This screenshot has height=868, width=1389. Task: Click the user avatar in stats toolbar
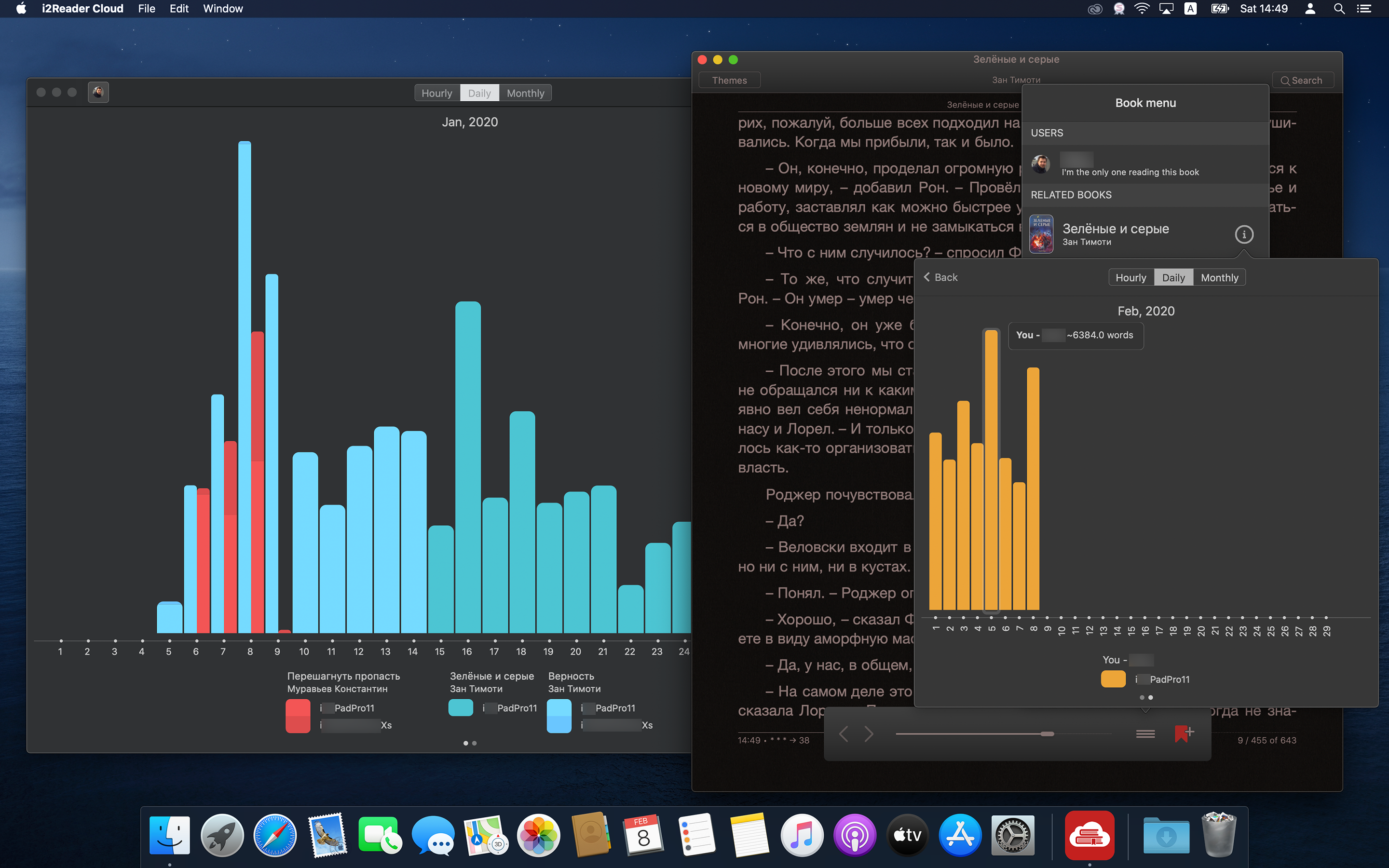98,93
